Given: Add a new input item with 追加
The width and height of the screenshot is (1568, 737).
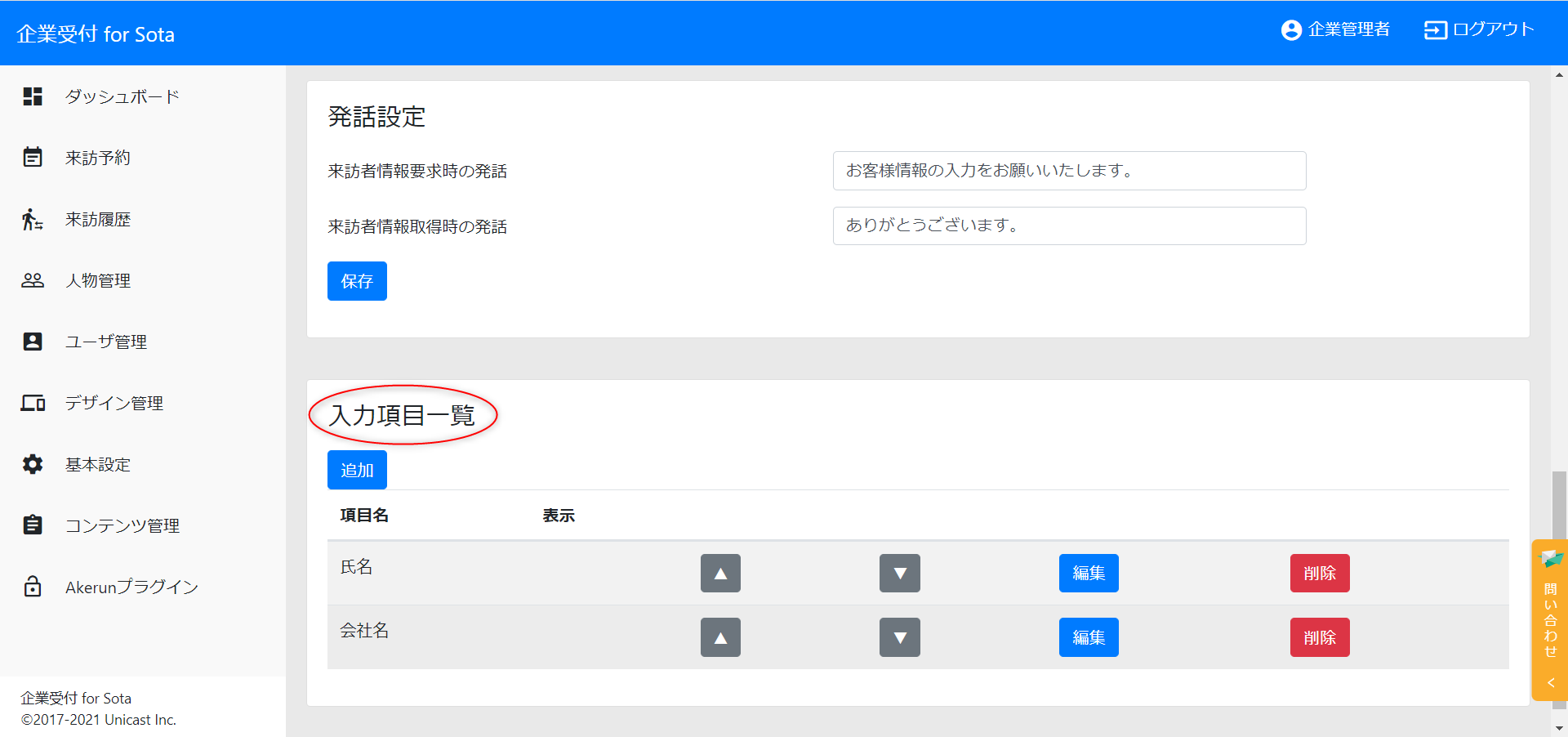Looking at the screenshot, I should click(357, 470).
